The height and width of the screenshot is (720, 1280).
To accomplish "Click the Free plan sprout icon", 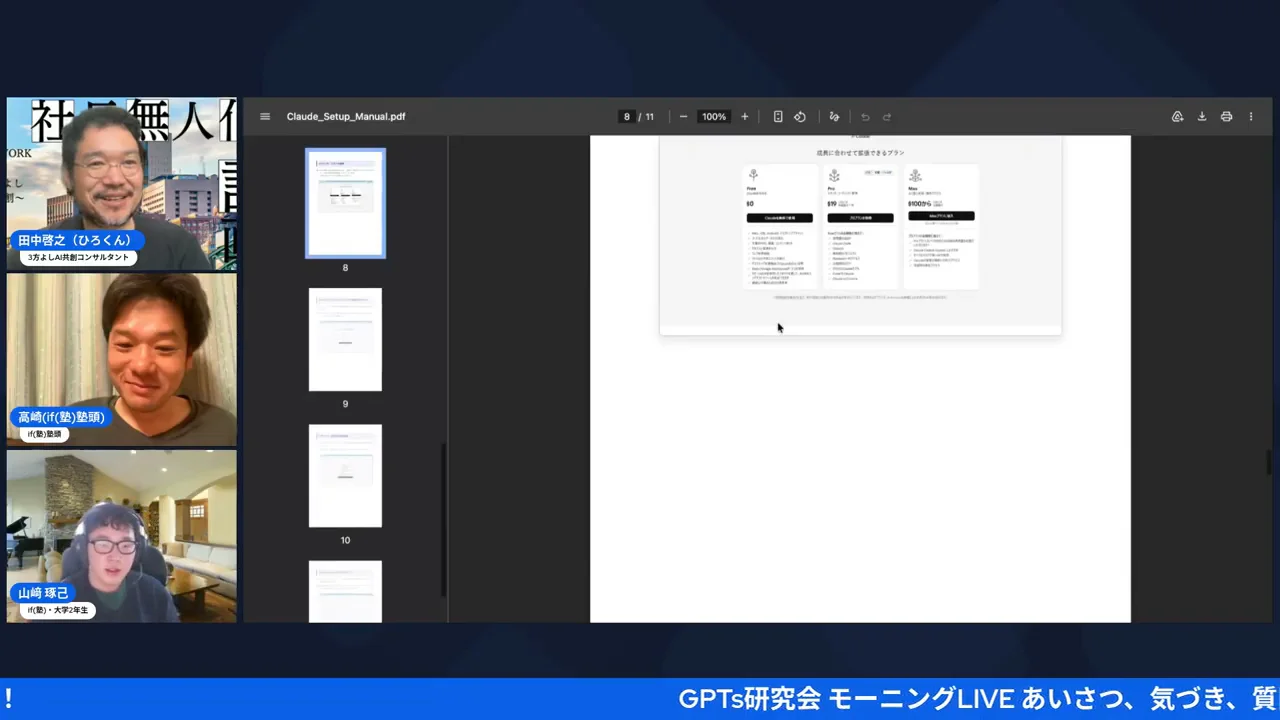I will (753, 175).
